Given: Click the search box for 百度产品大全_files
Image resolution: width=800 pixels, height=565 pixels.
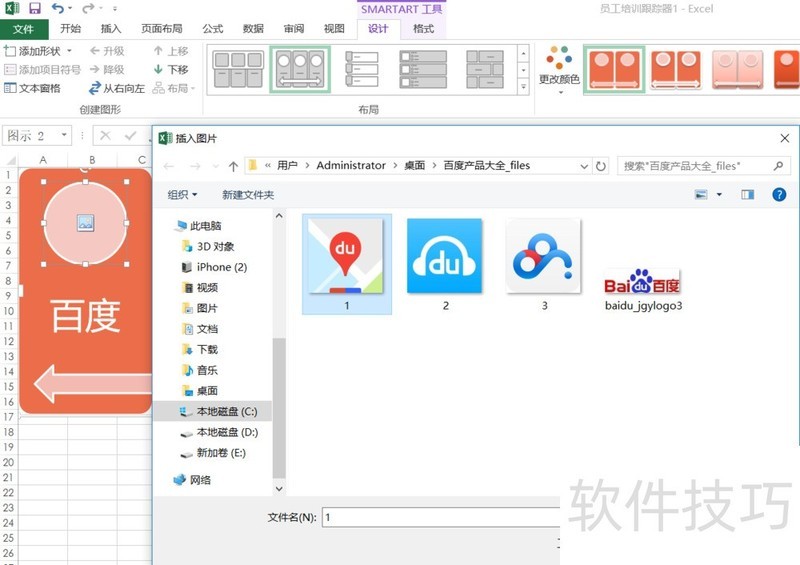Looking at the screenshot, I should point(704,166).
